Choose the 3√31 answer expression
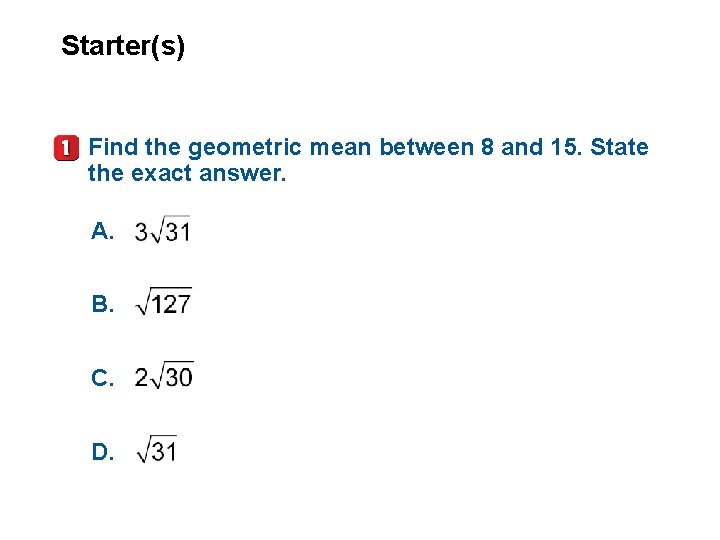 (162, 230)
